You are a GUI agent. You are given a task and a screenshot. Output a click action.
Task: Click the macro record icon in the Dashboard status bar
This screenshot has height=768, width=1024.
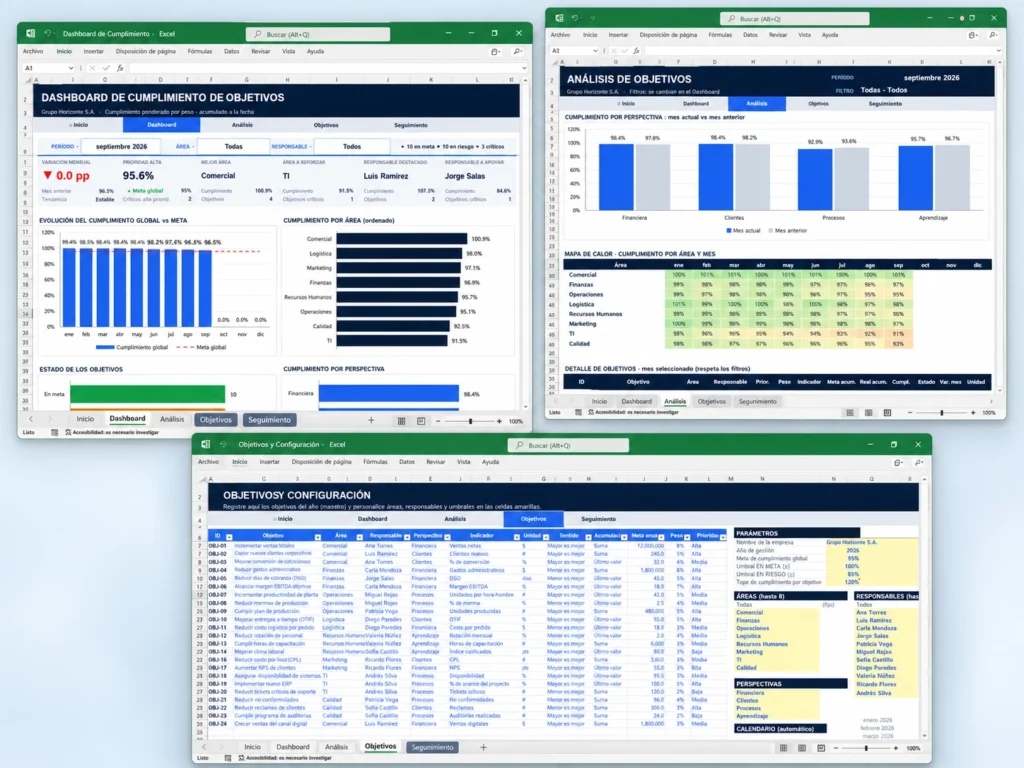54,432
